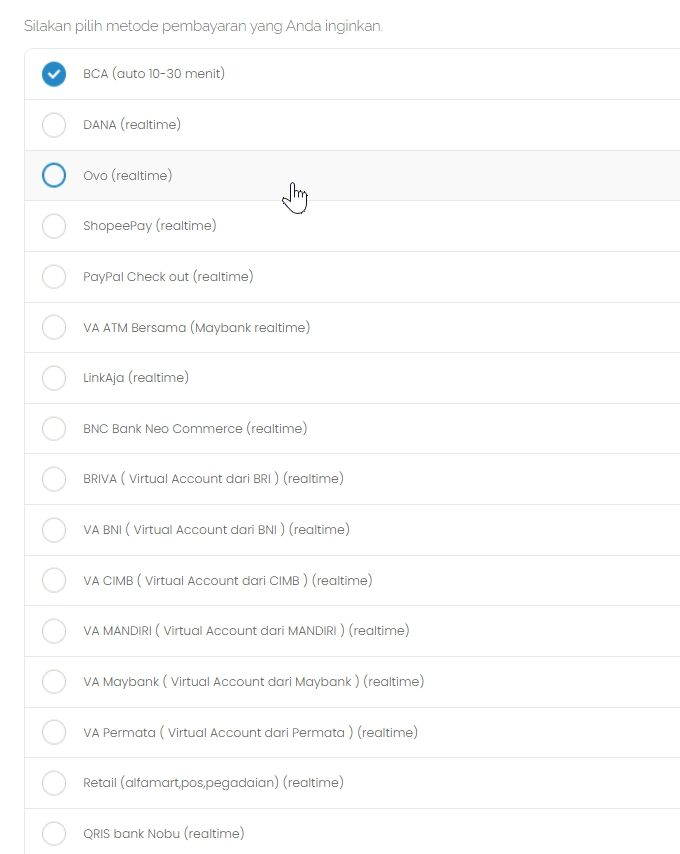The image size is (680, 854).
Task: Click 'PayPal Check out (realtime)' text
Action: click(x=168, y=277)
